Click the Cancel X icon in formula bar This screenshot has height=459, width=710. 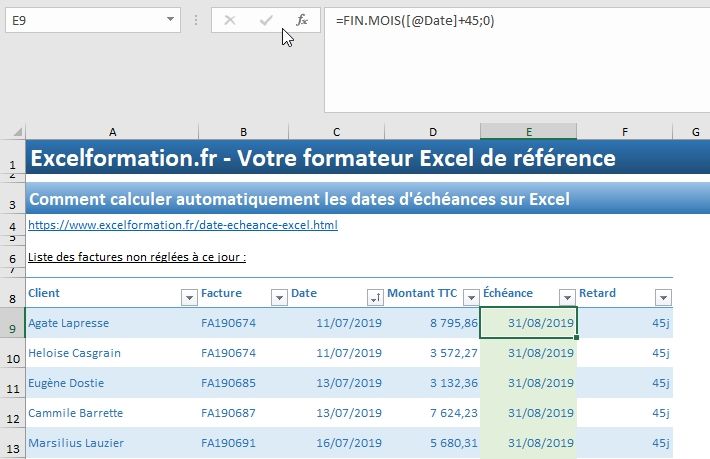click(x=230, y=20)
